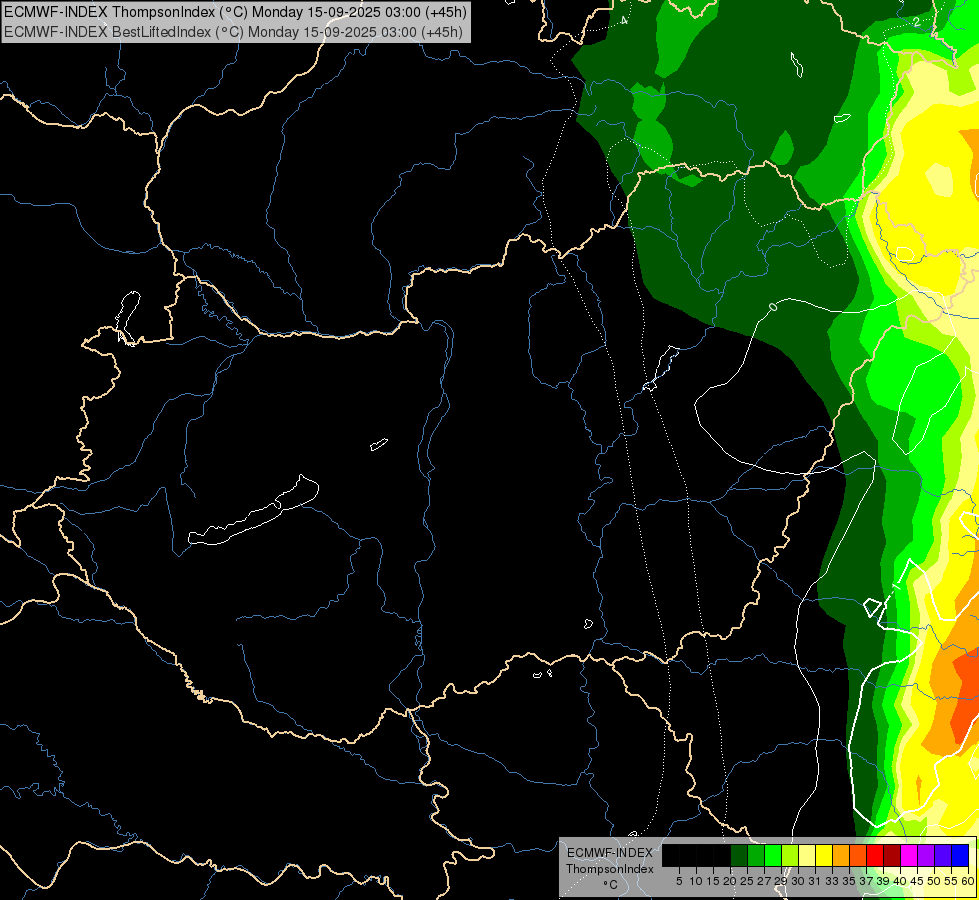The image size is (979, 900).
Task: Click the legend tick value 30
Action: pyautogui.click(x=798, y=881)
